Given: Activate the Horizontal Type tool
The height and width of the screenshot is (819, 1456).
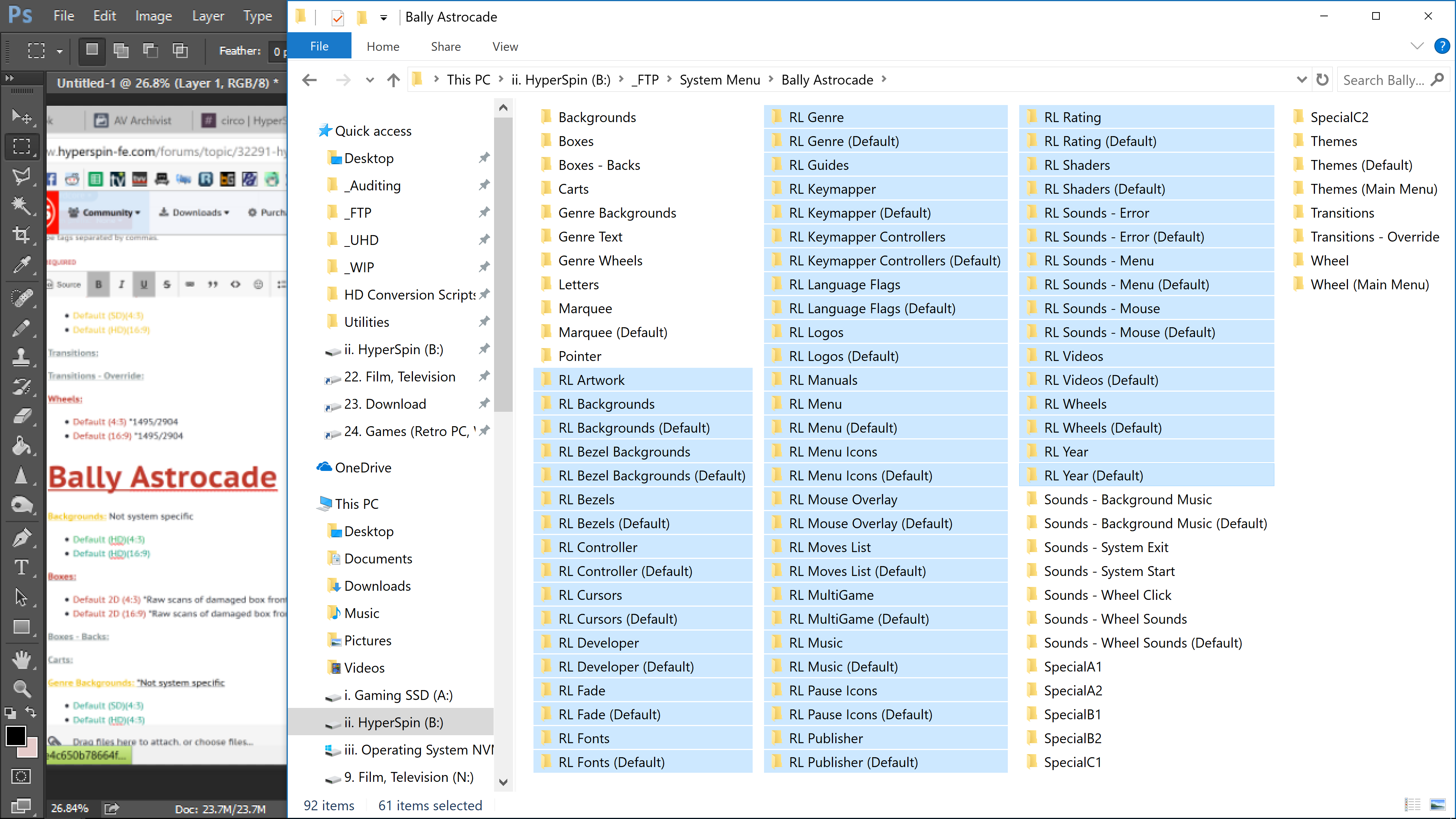Looking at the screenshot, I should [22, 567].
